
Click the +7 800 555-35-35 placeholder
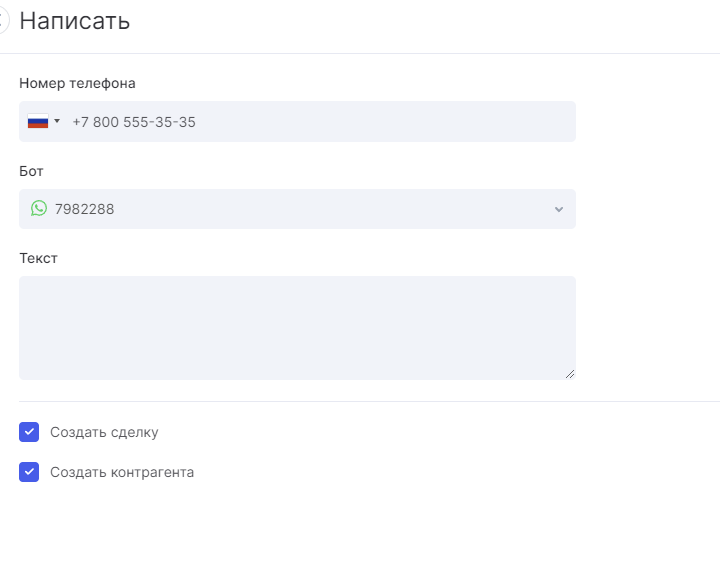click(x=134, y=122)
